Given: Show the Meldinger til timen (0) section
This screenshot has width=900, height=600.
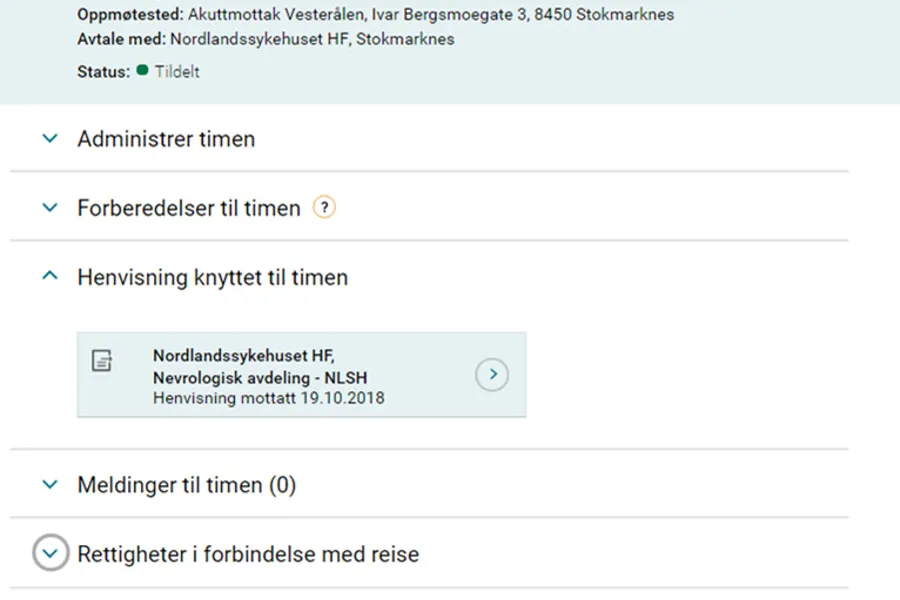Looking at the screenshot, I should 187,485.
